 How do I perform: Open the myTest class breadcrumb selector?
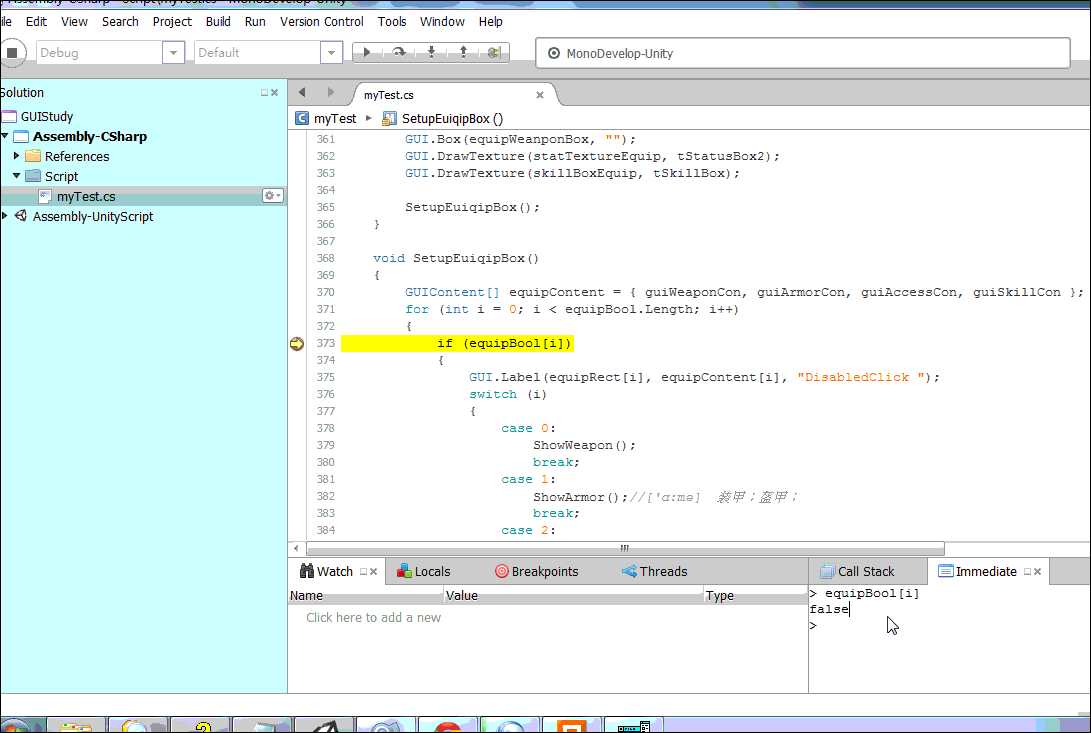coord(326,118)
